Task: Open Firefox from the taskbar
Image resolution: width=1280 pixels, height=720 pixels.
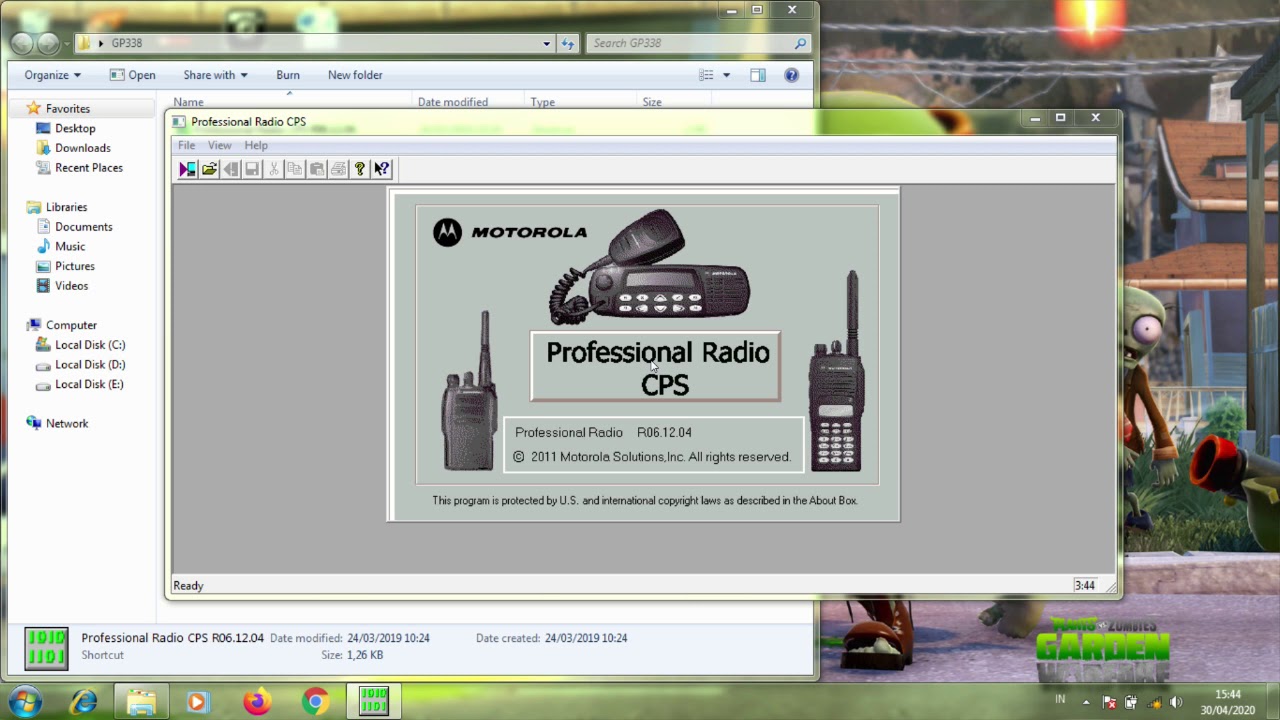Action: (x=257, y=702)
